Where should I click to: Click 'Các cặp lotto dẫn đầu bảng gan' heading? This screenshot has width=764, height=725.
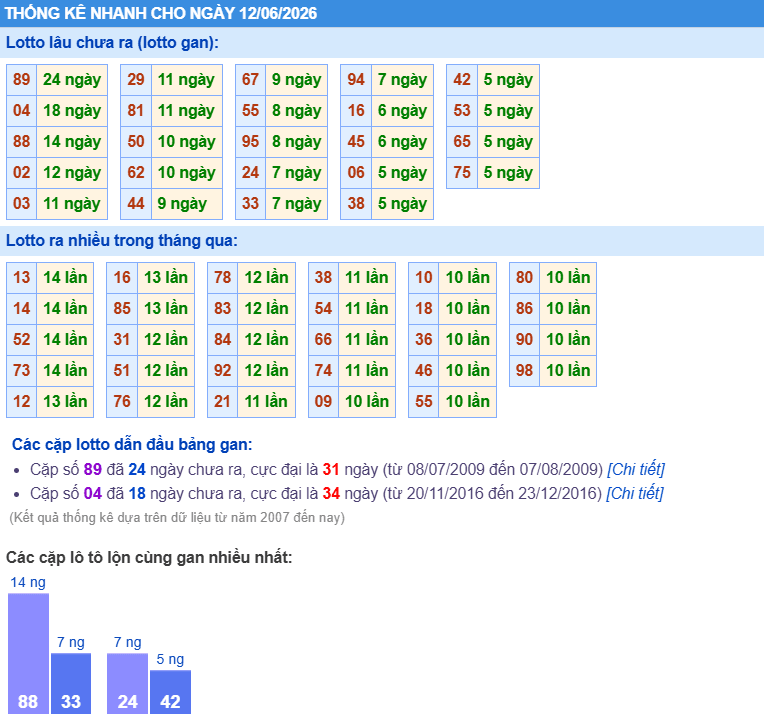click(132, 444)
